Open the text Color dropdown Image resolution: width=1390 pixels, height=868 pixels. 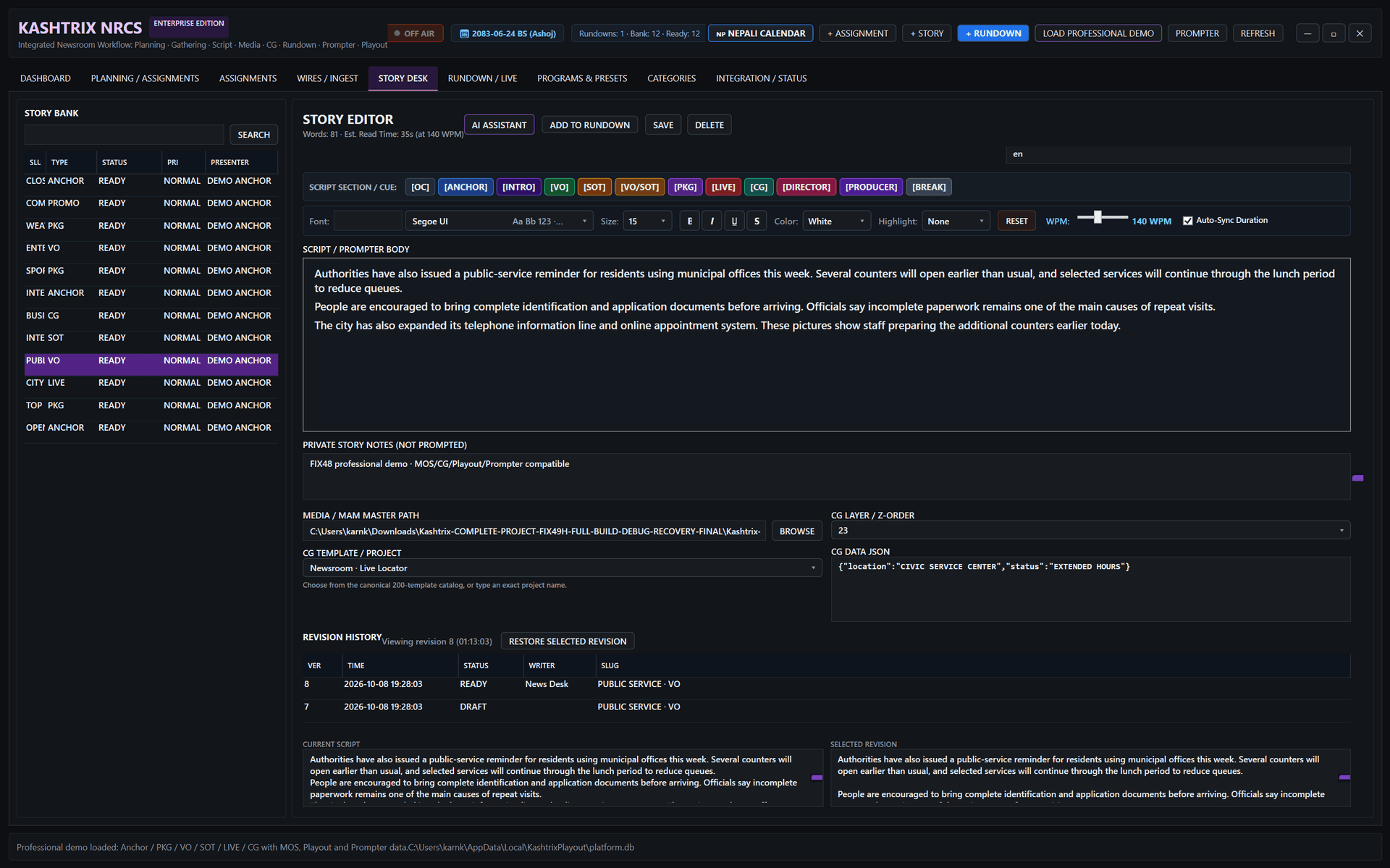coord(836,222)
